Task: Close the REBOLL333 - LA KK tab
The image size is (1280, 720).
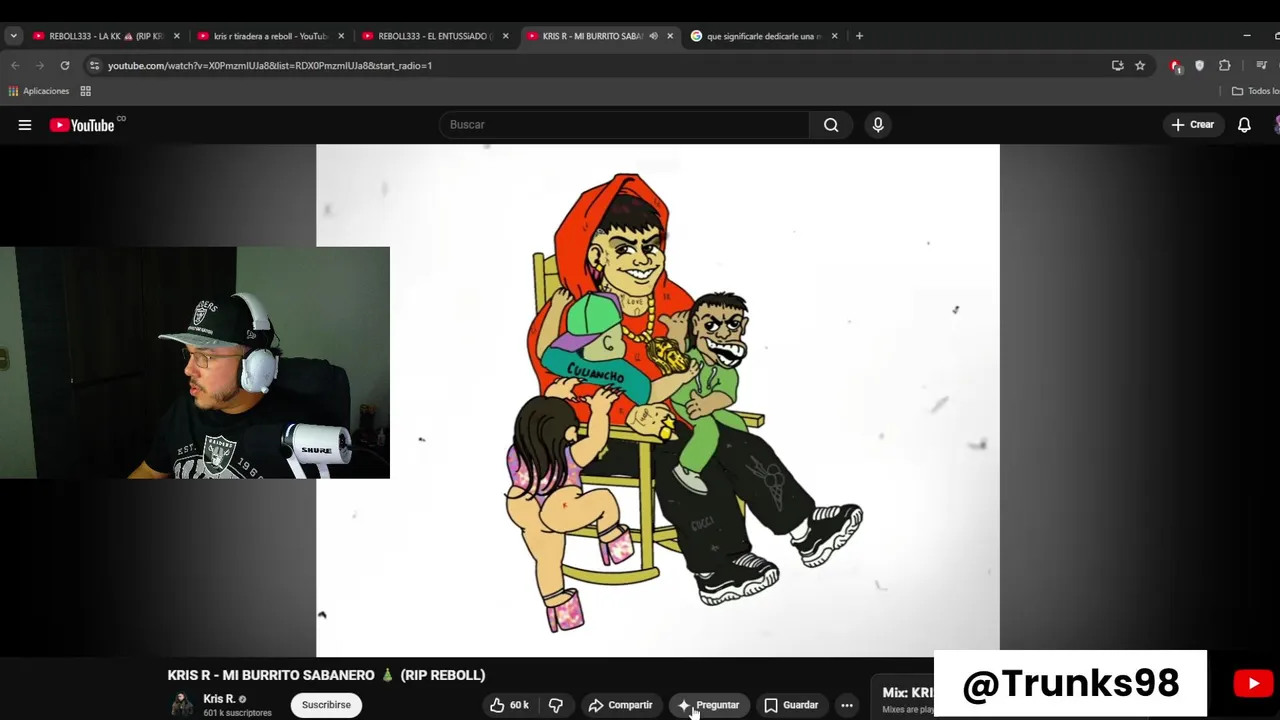Action: tap(177, 36)
